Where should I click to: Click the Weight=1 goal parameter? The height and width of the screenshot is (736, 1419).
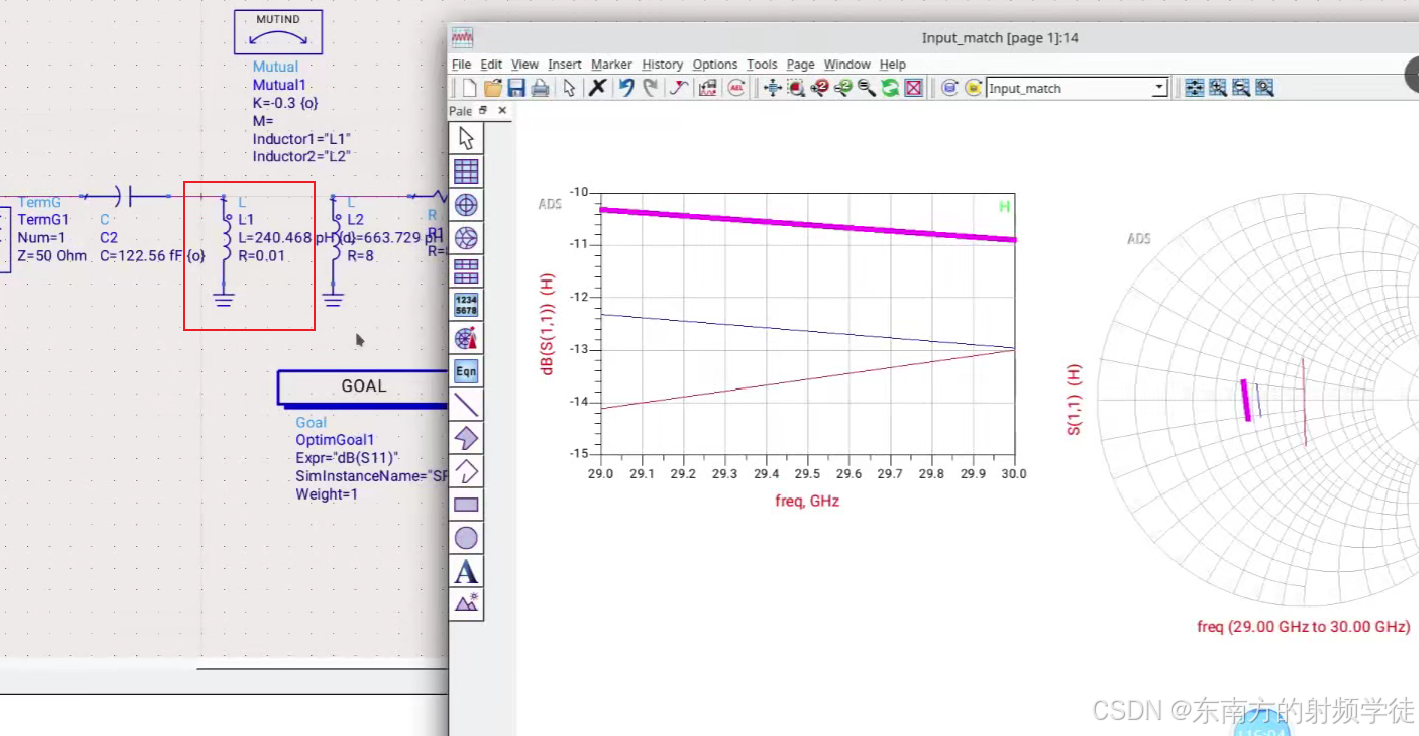(x=326, y=494)
